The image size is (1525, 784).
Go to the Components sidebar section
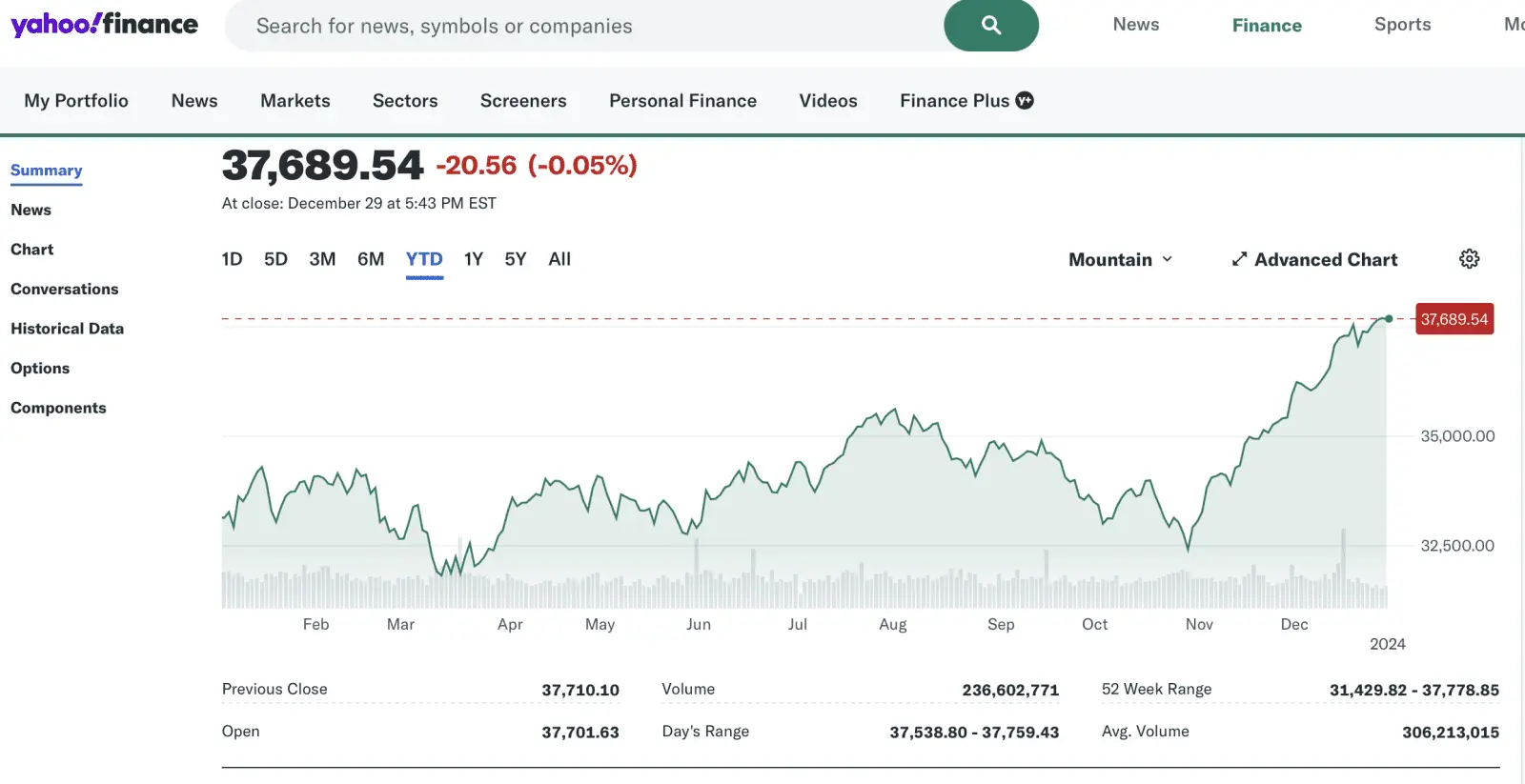58,408
